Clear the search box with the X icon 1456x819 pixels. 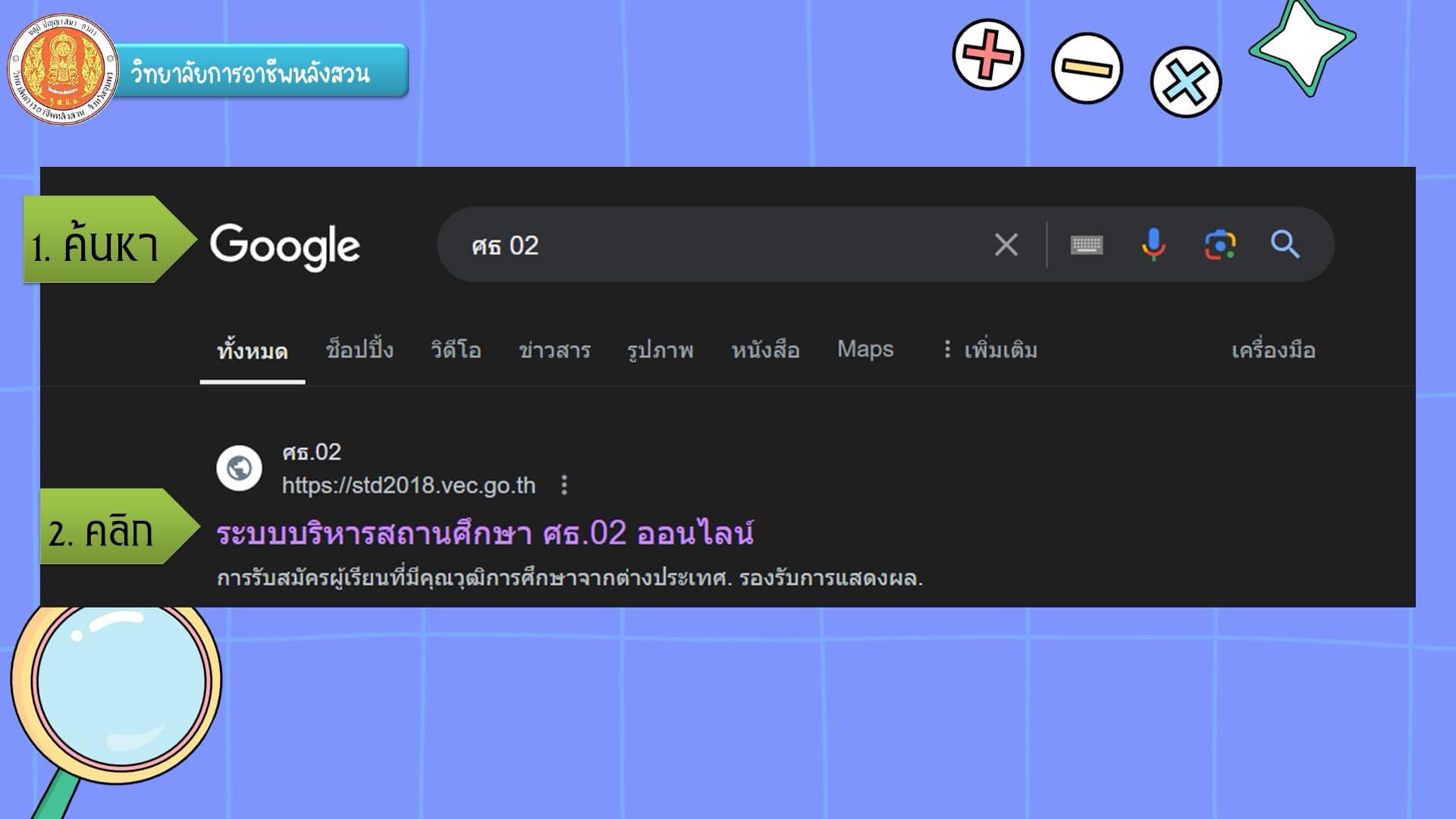[x=1006, y=245]
